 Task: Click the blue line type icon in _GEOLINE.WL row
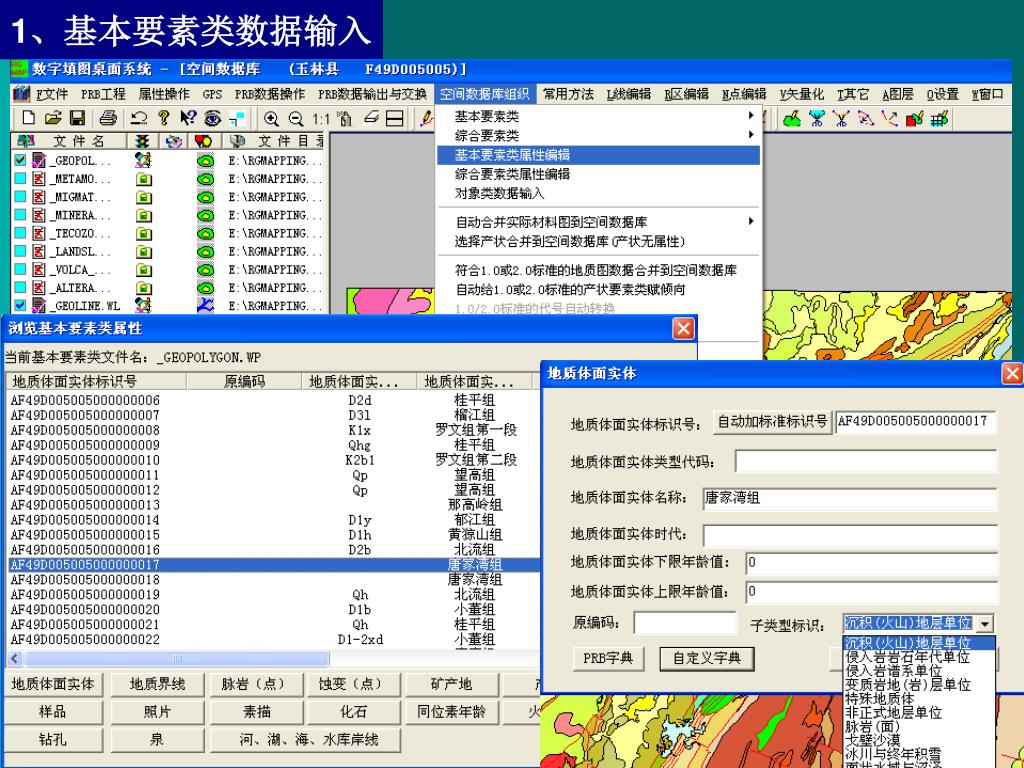pos(205,305)
